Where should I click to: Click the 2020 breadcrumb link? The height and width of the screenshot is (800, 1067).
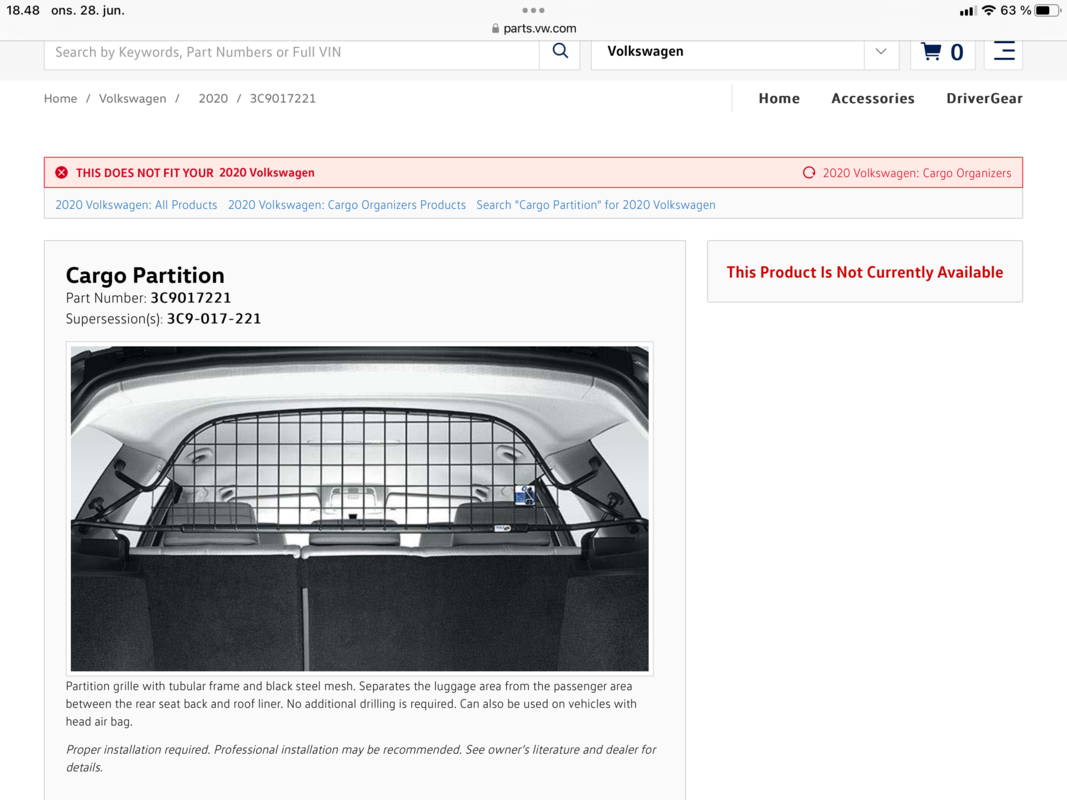(213, 98)
